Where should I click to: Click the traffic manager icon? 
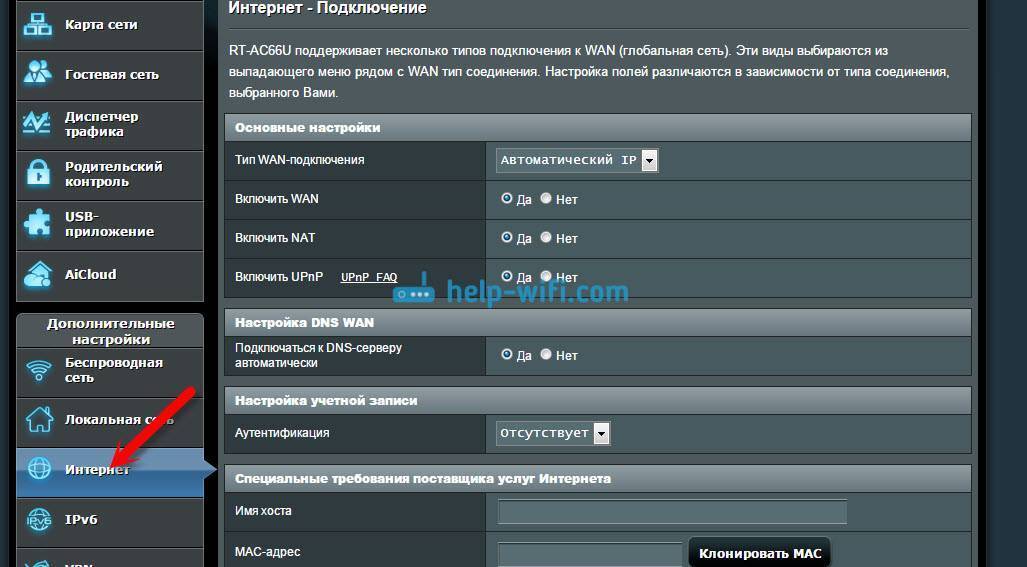pos(39,124)
